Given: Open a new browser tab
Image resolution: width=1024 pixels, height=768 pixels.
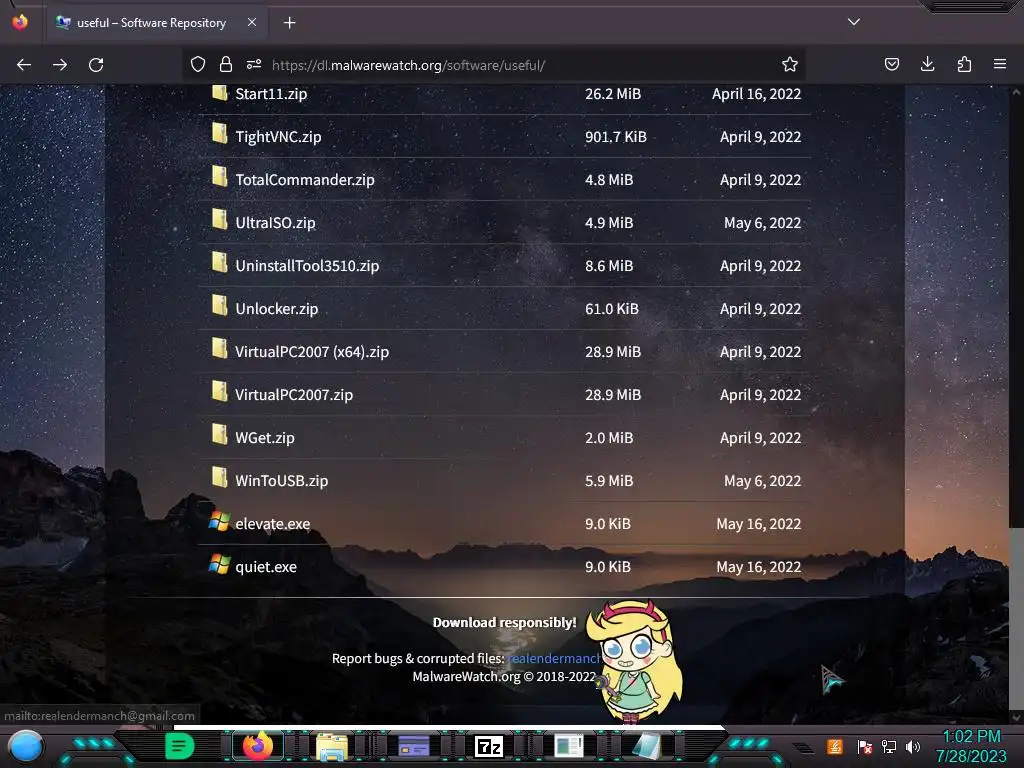Looking at the screenshot, I should tap(289, 23).
